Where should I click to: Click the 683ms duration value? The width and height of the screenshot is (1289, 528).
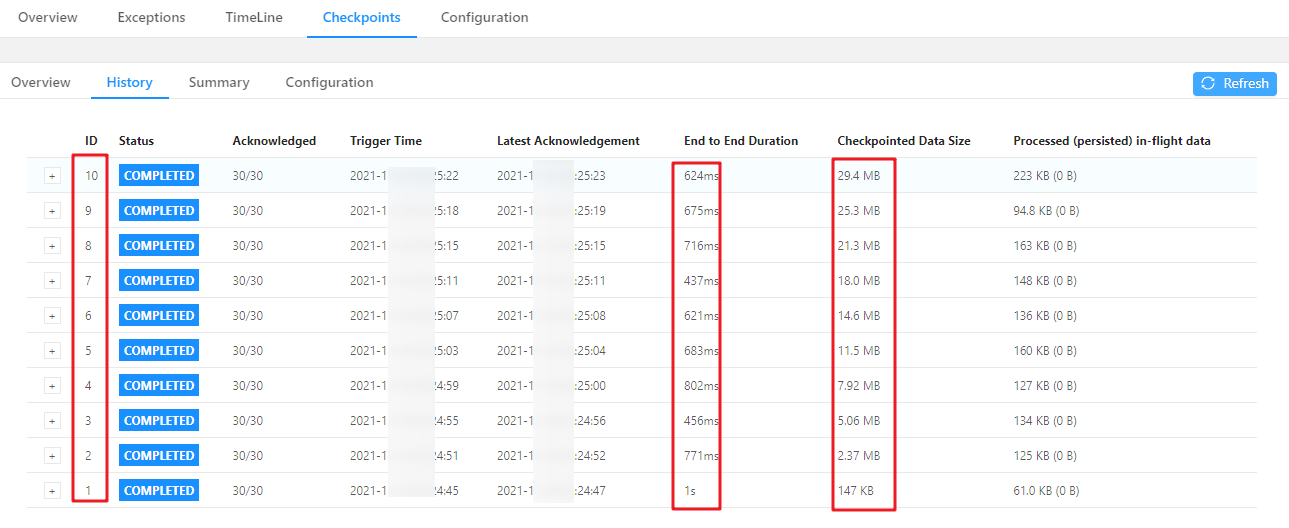click(x=701, y=351)
